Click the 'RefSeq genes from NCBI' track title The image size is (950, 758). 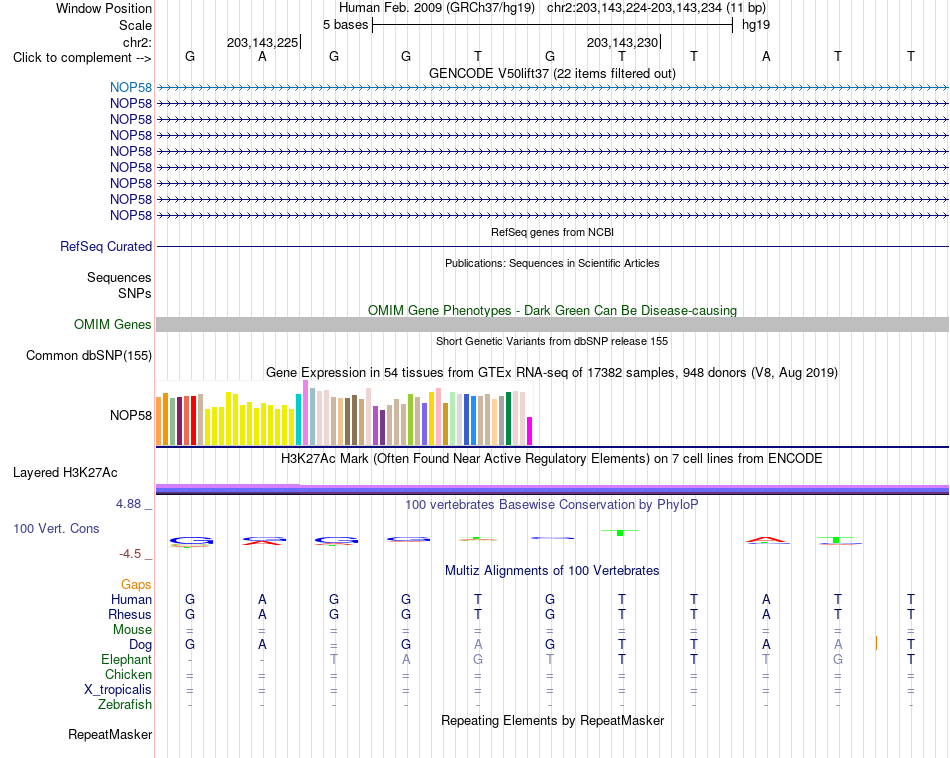(x=552, y=232)
